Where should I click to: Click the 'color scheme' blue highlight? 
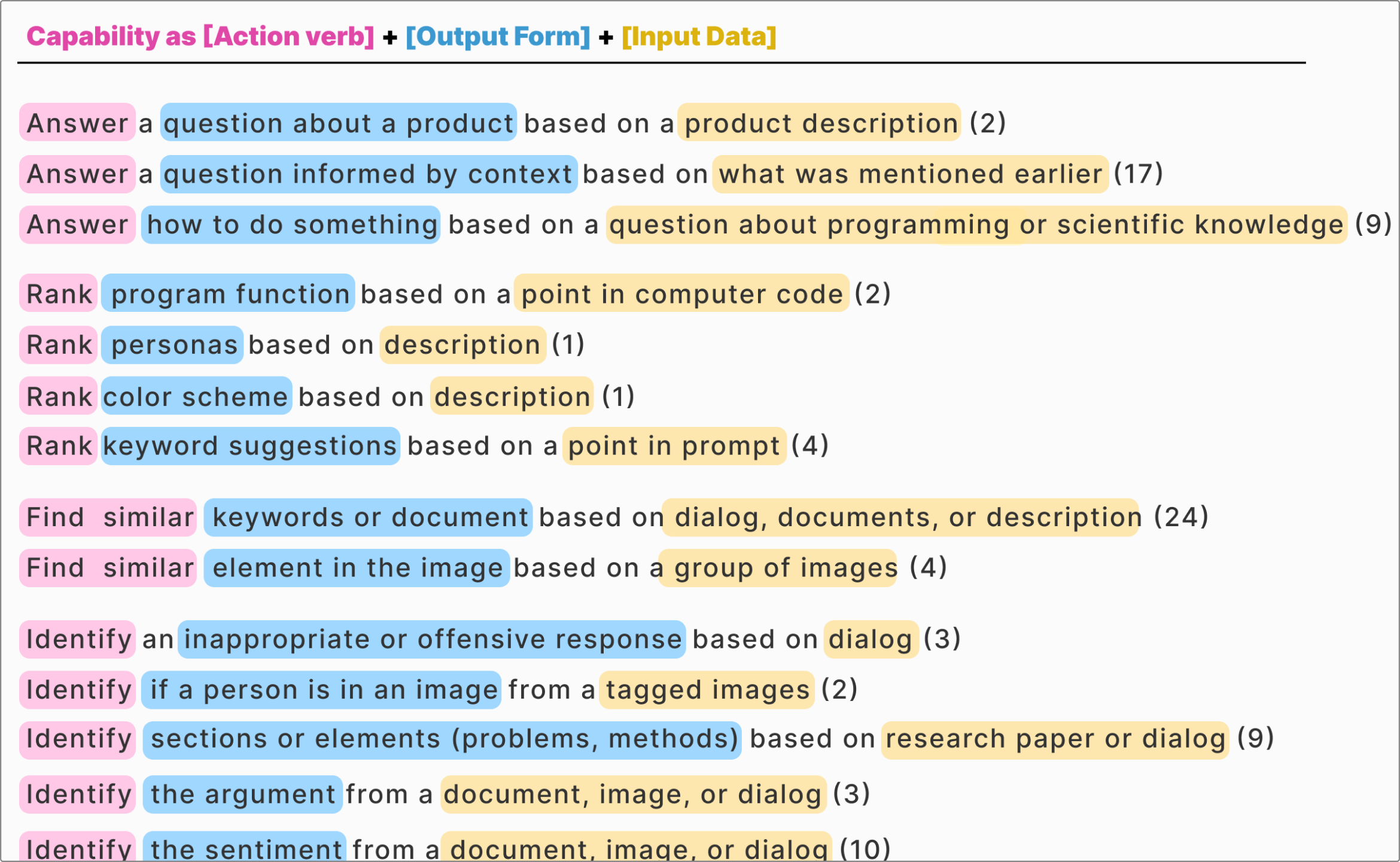pyautogui.click(x=196, y=395)
